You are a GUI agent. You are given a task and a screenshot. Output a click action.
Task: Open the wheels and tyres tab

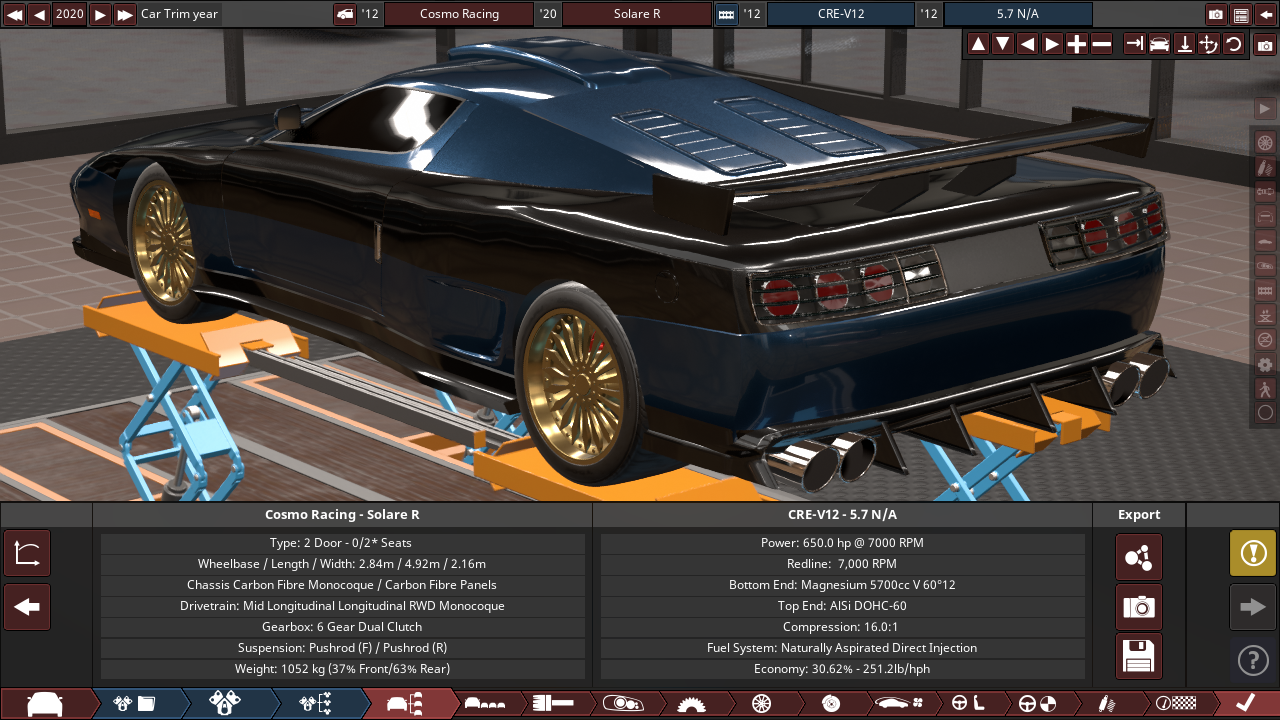coord(761,703)
